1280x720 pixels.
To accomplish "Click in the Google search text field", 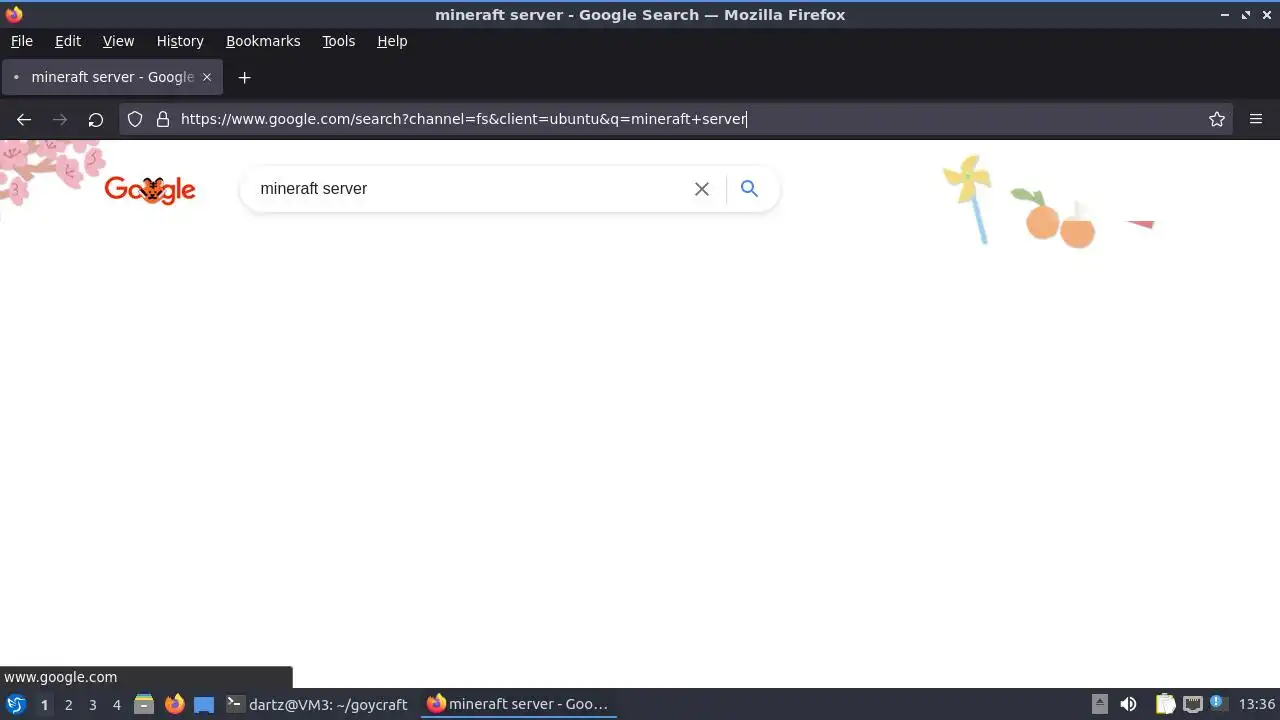I will (x=470, y=189).
